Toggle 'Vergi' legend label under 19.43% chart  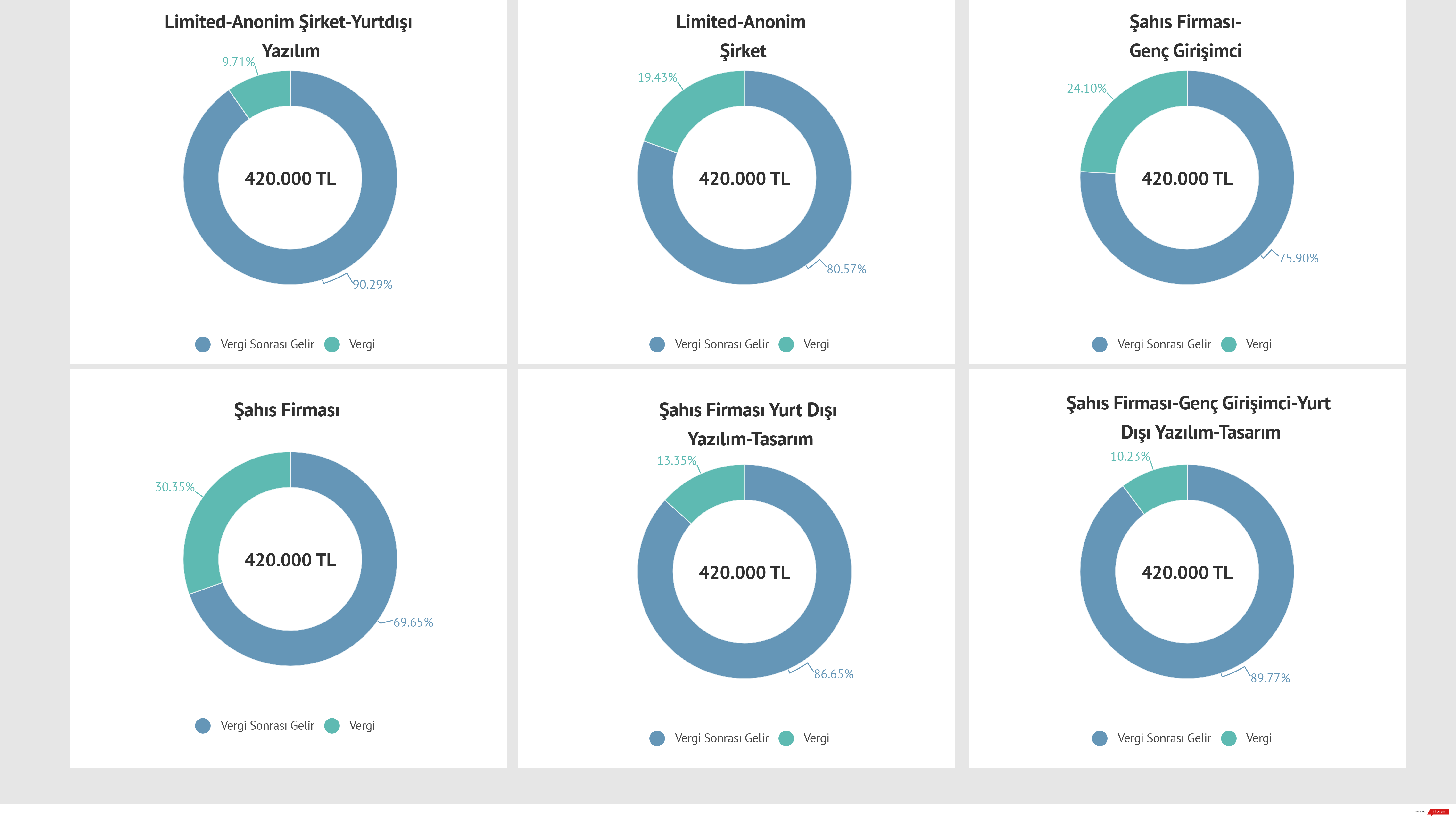[816, 345]
